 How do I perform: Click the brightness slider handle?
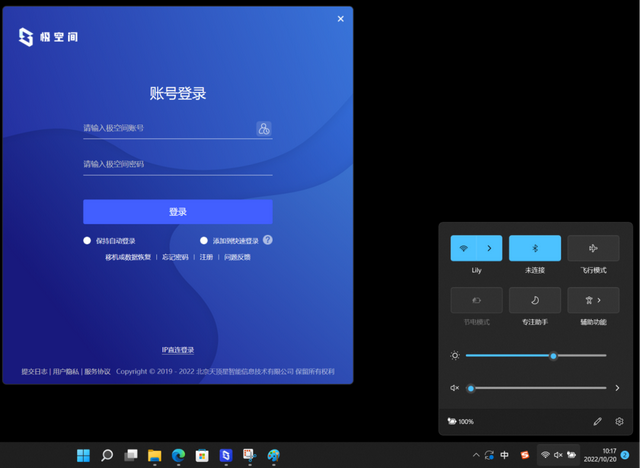pos(553,356)
